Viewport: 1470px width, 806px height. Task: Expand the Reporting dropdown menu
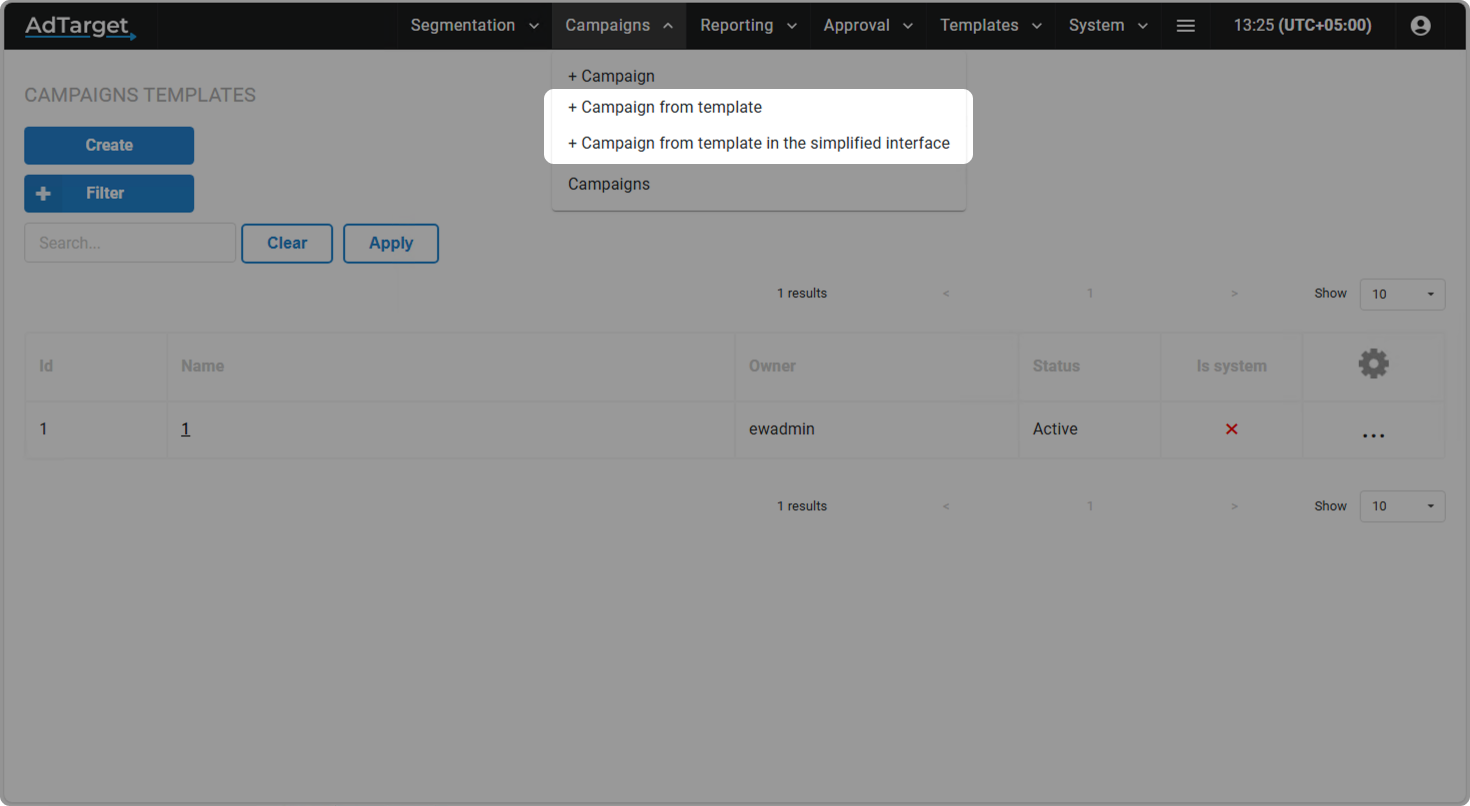(748, 26)
